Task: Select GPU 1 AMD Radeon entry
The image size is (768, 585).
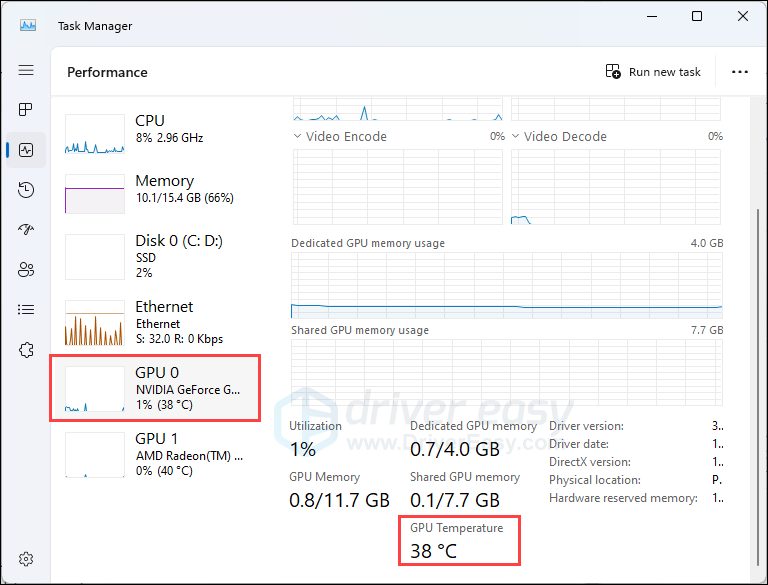Action: pyautogui.click(x=155, y=452)
